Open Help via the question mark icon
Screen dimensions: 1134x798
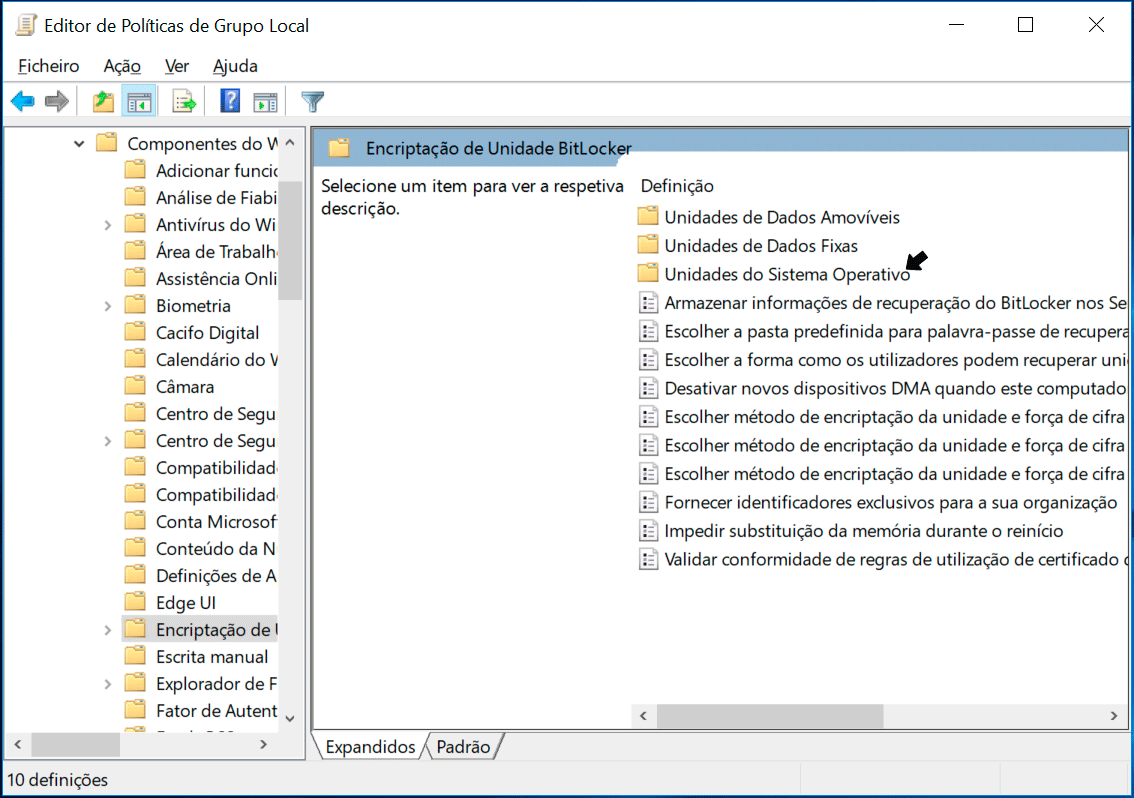click(x=230, y=101)
